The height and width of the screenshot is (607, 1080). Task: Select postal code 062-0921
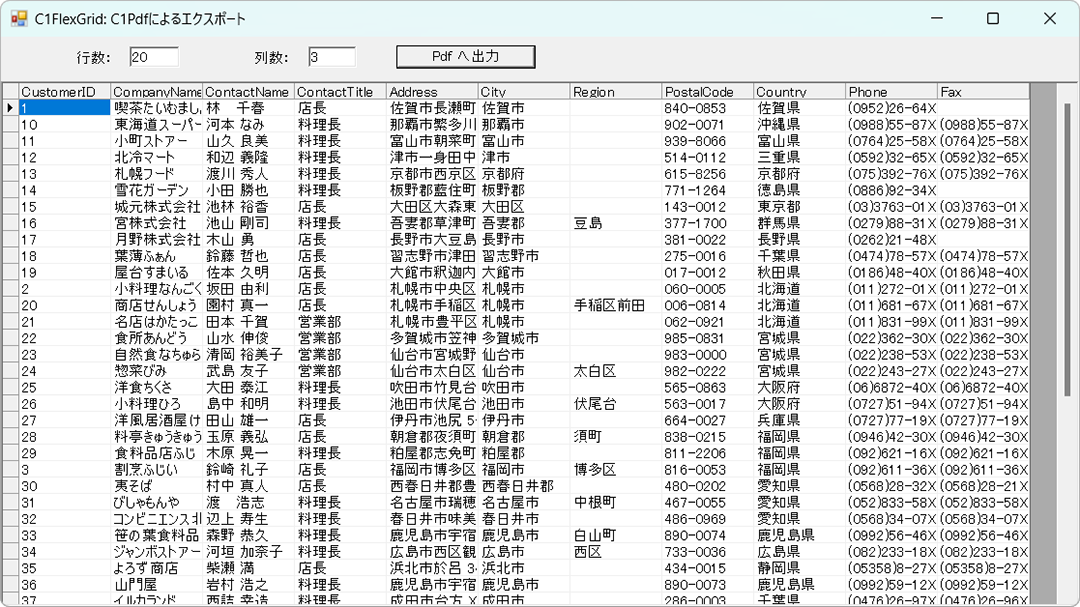[x=707, y=322]
